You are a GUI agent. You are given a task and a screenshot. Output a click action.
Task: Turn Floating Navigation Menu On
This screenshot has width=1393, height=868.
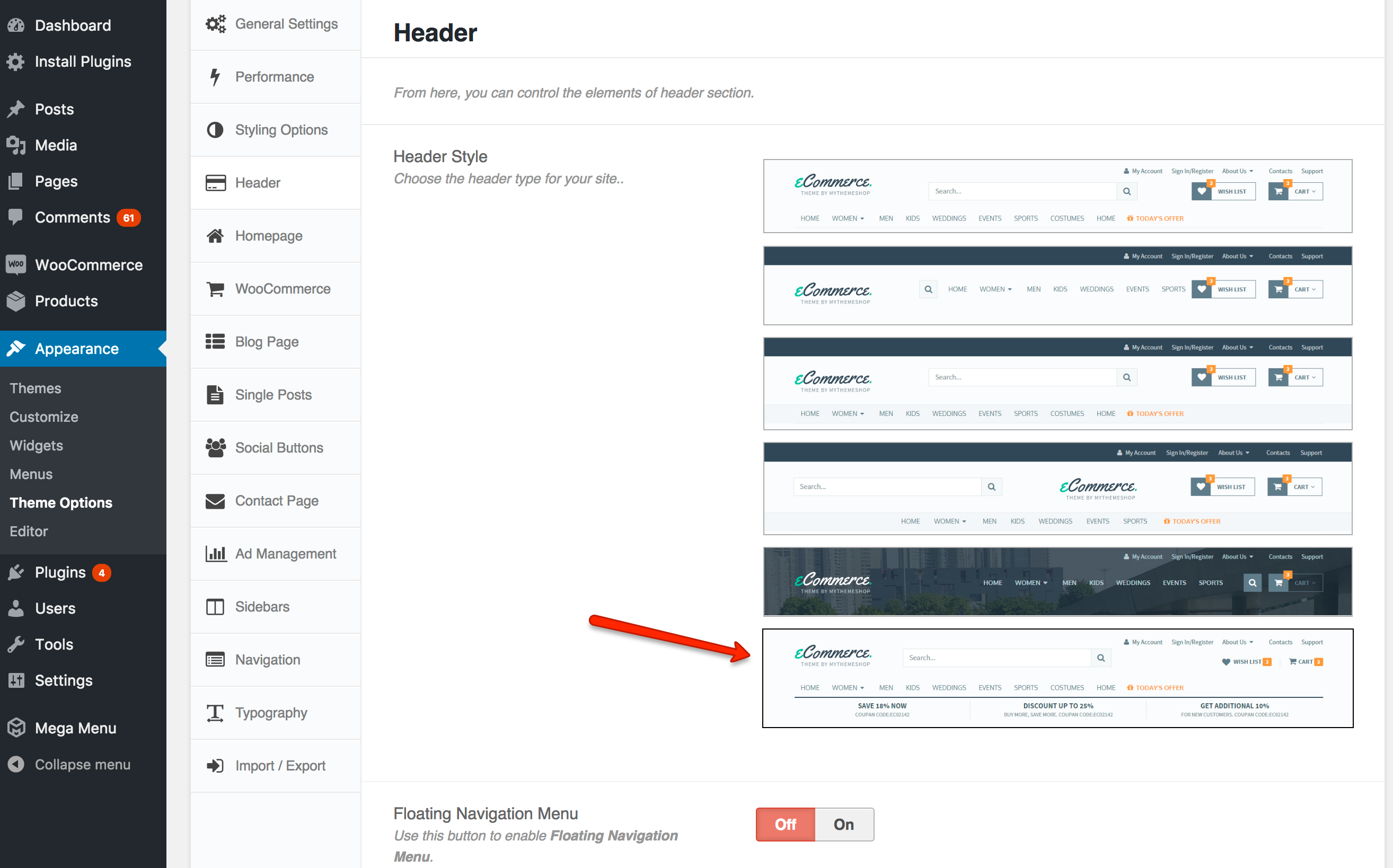point(843,825)
